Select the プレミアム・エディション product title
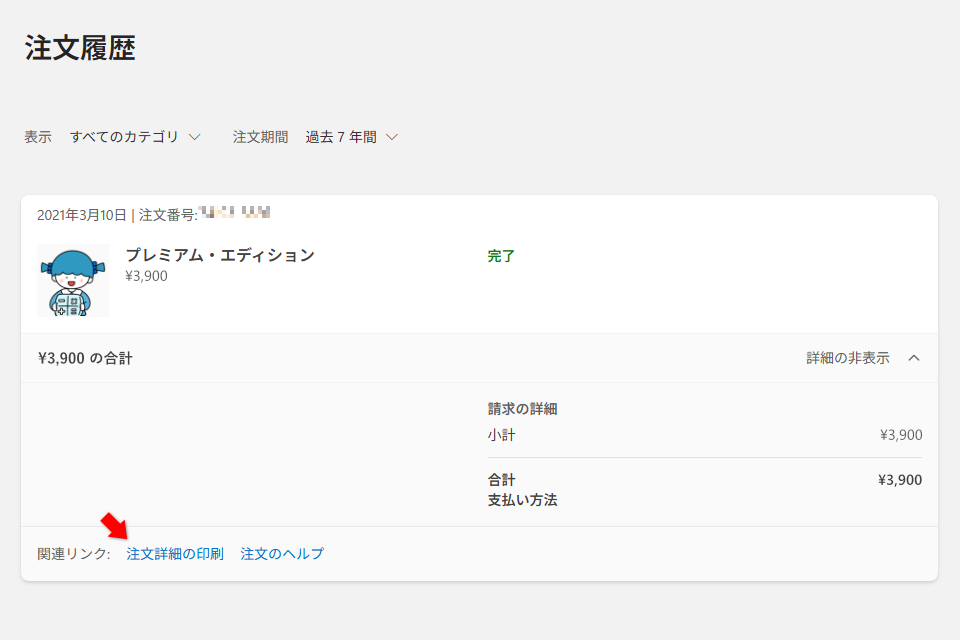The width and height of the screenshot is (960, 640). point(220,255)
